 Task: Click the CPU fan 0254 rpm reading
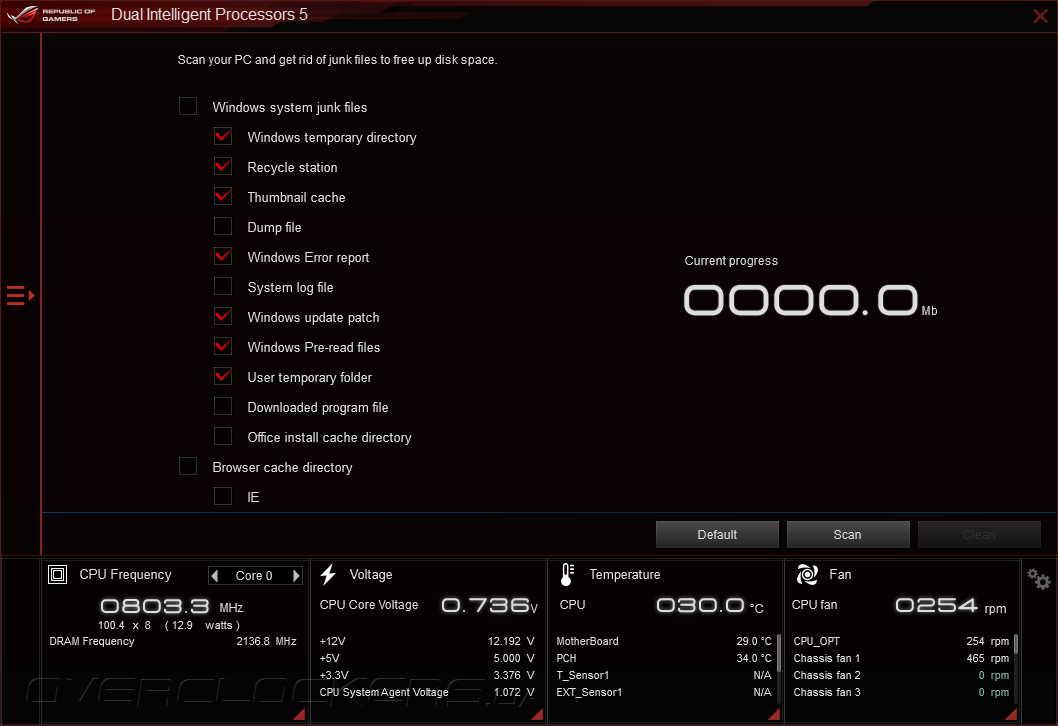click(951, 605)
